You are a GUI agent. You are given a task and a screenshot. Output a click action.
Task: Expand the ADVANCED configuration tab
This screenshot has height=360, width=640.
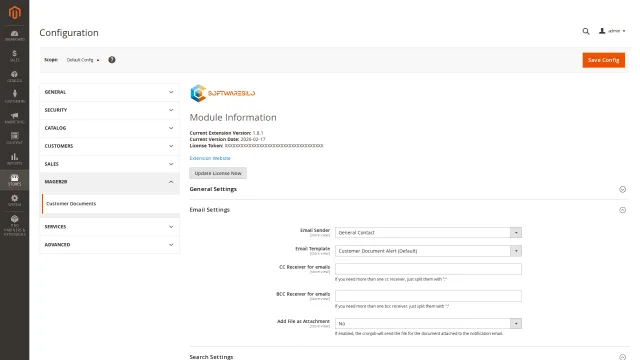[109, 245]
